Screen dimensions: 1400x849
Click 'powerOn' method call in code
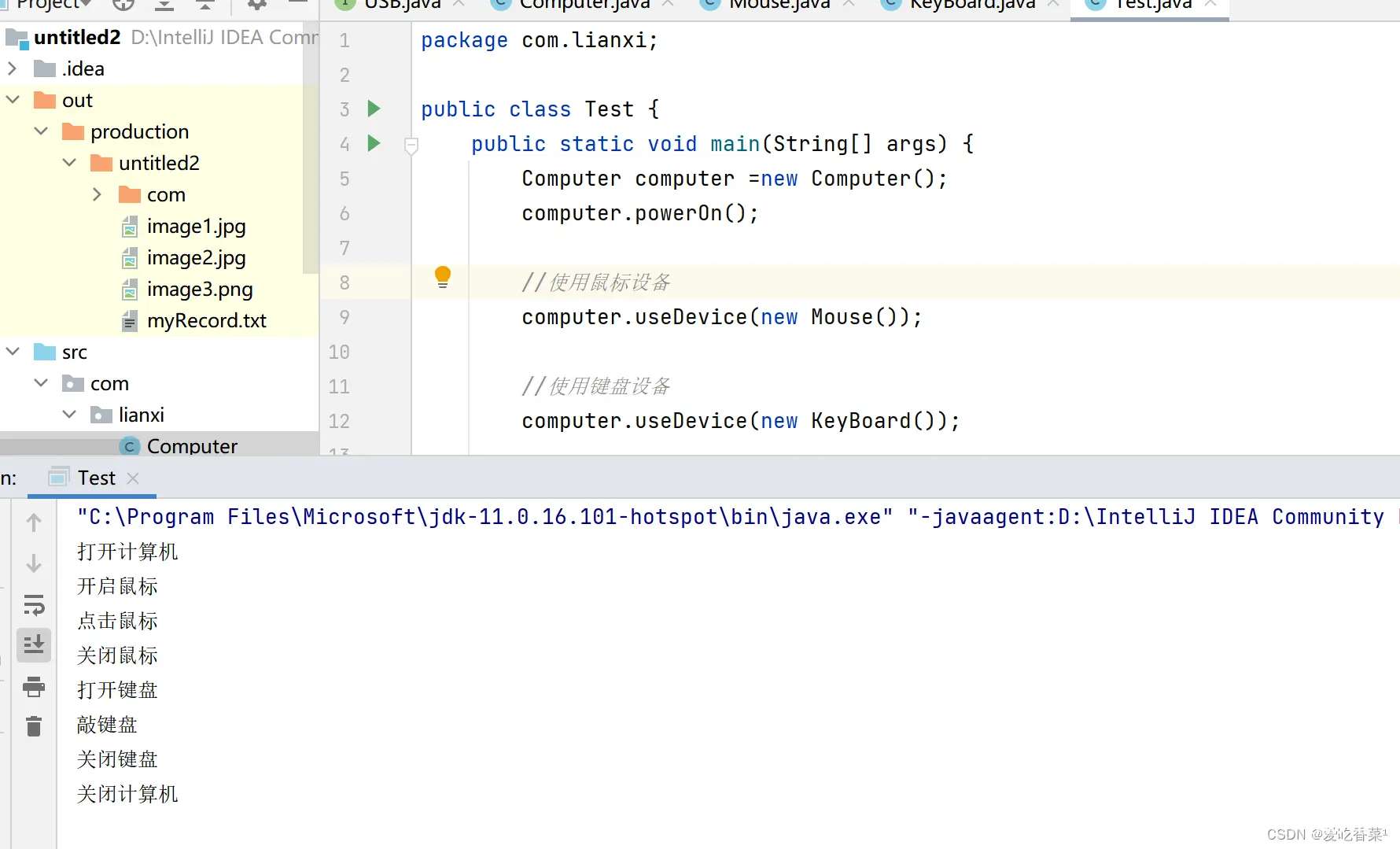click(678, 213)
